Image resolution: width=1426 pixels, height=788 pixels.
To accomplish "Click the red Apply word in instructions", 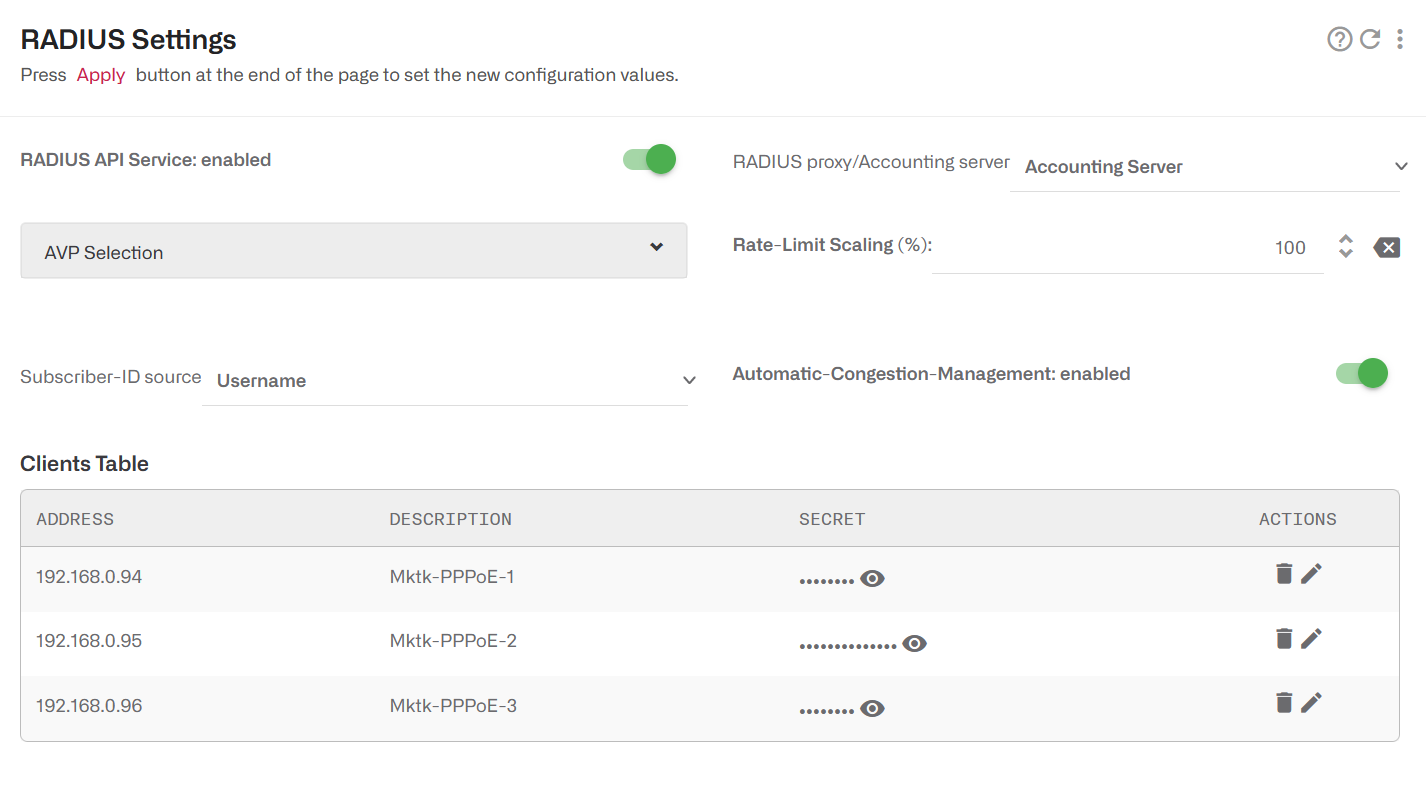I will pyautogui.click(x=101, y=75).
